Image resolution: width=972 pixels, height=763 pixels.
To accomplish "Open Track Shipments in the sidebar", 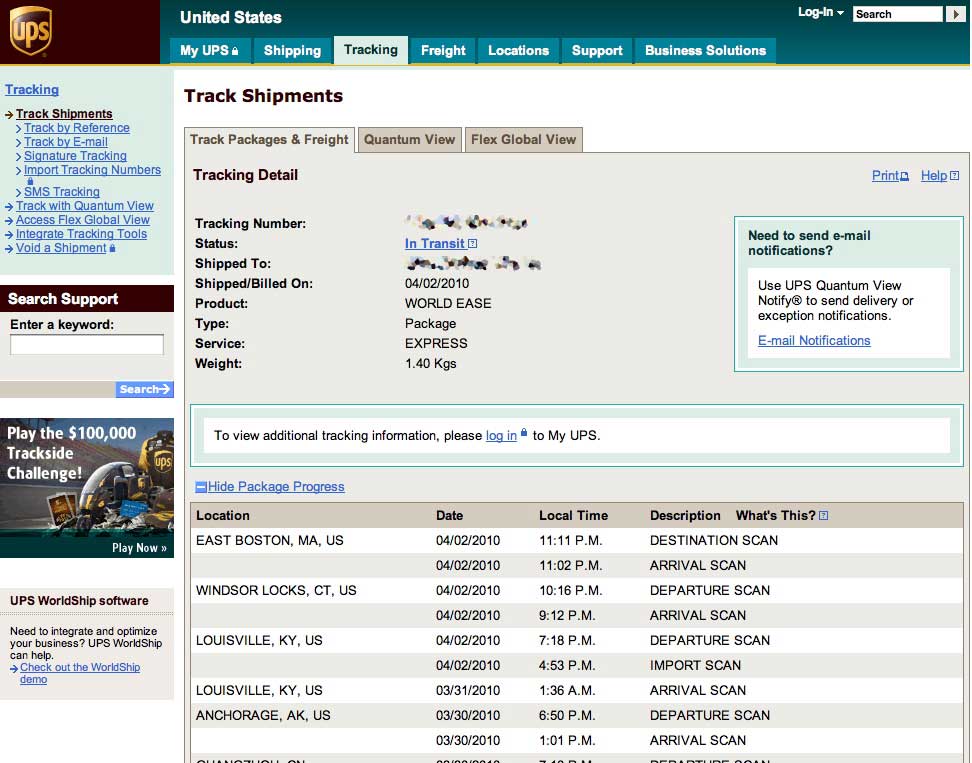I will click(x=64, y=113).
